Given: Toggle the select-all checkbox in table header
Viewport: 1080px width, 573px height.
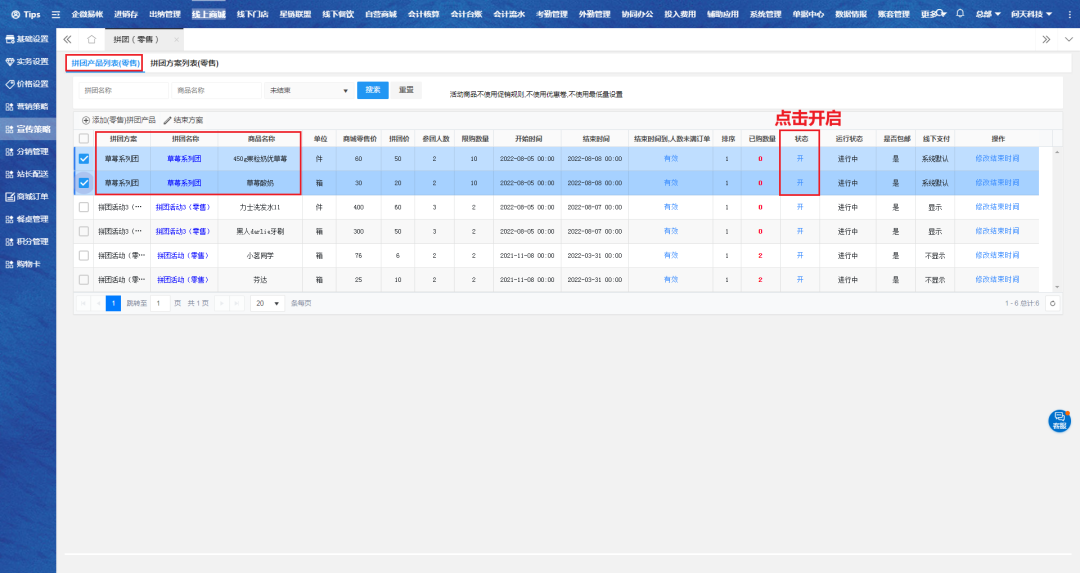Looking at the screenshot, I should (84, 139).
